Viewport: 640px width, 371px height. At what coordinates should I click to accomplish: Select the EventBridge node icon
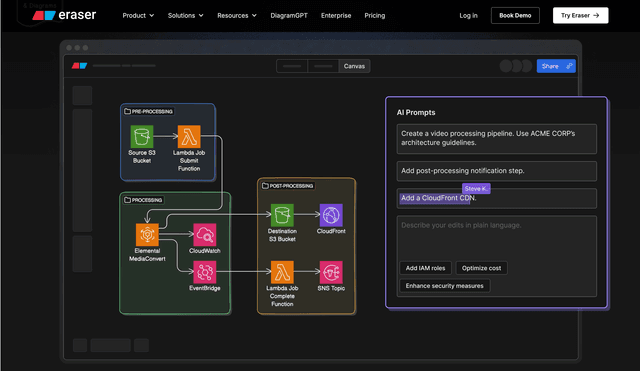(x=204, y=272)
